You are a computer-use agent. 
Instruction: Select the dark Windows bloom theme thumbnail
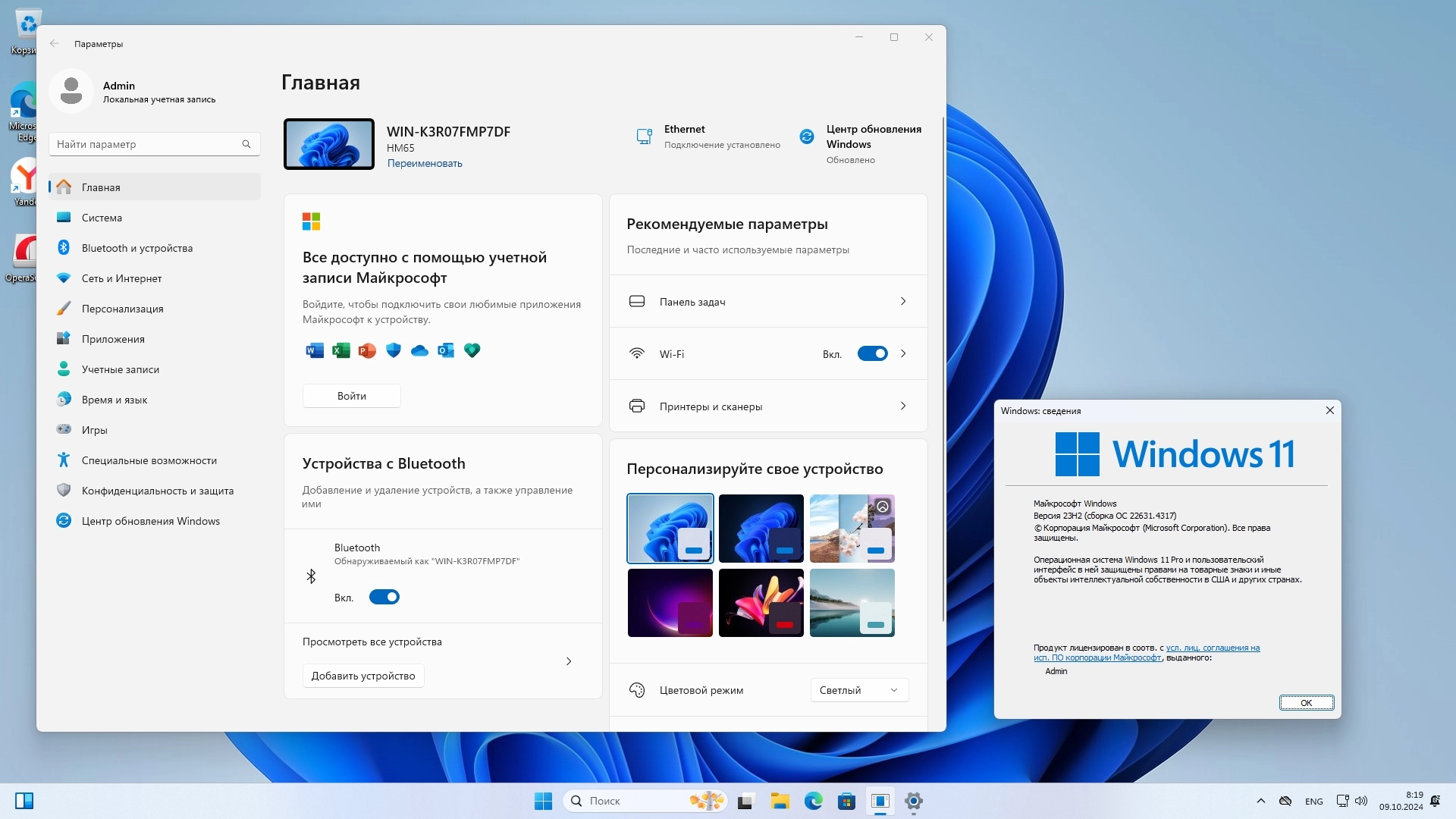point(761,529)
